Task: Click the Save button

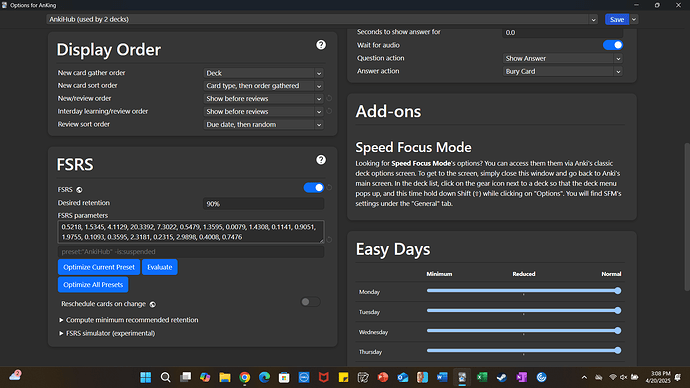Action: [x=617, y=19]
